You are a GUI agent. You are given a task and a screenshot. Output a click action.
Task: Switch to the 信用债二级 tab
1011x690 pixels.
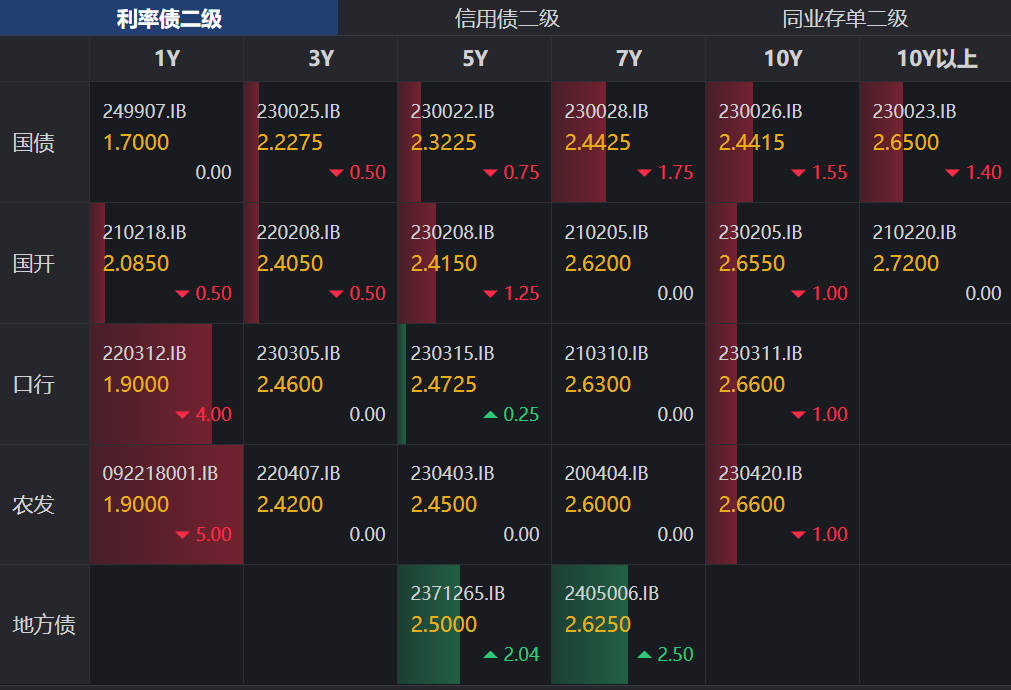pyautogui.click(x=506, y=18)
